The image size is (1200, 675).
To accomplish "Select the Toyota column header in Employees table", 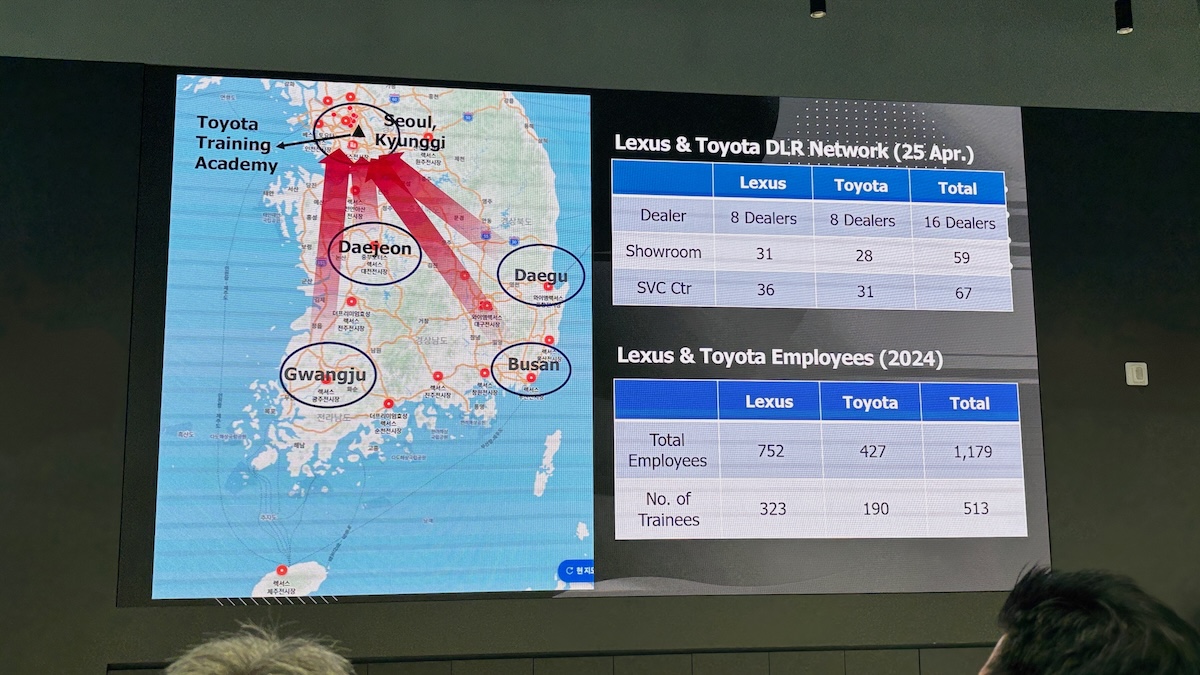I will click(x=869, y=402).
